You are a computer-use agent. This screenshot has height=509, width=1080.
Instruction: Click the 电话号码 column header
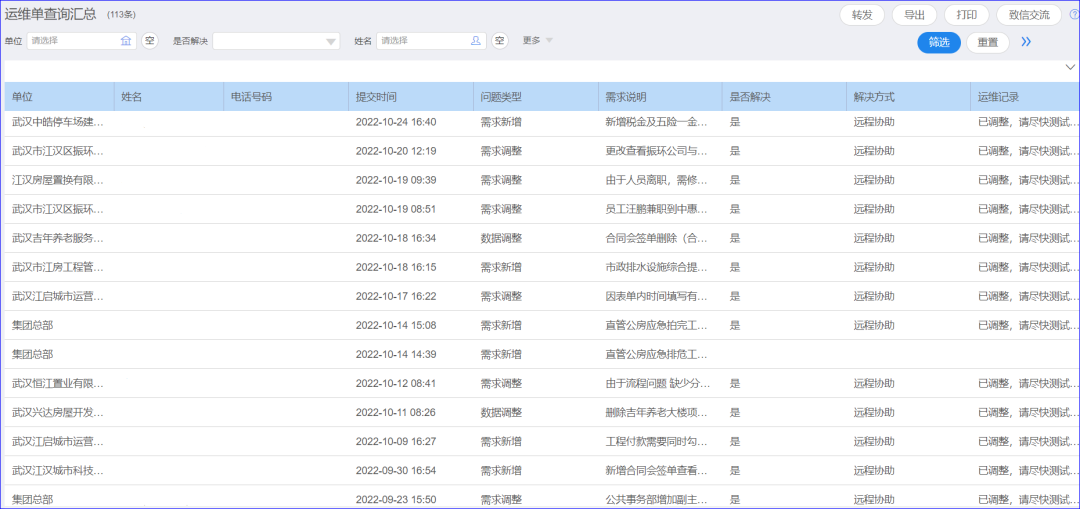[287, 96]
